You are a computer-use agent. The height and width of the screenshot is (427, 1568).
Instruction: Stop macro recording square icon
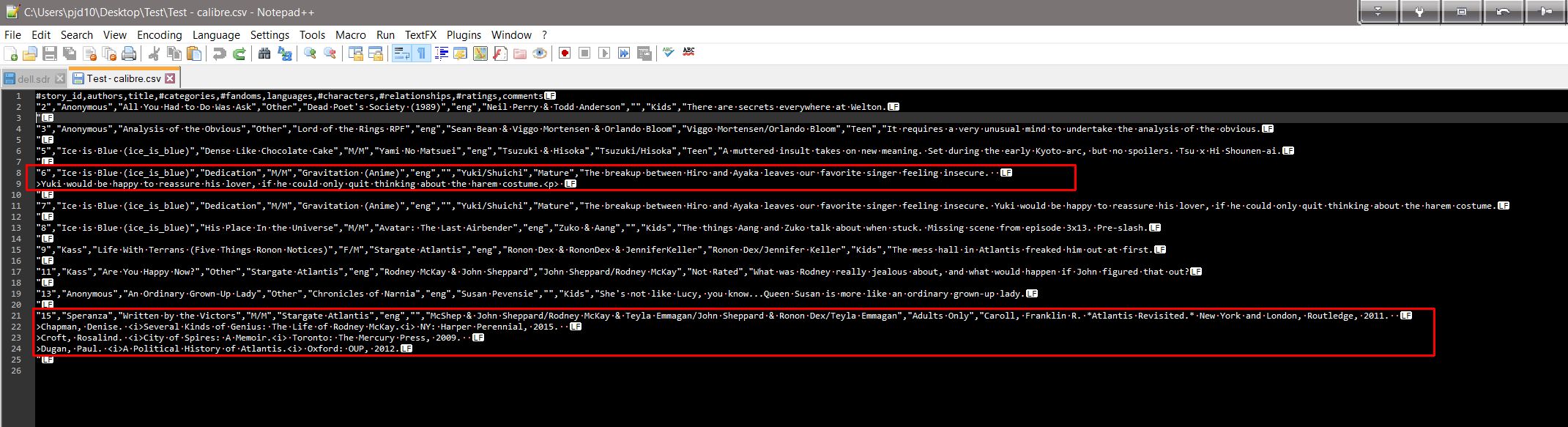584,53
